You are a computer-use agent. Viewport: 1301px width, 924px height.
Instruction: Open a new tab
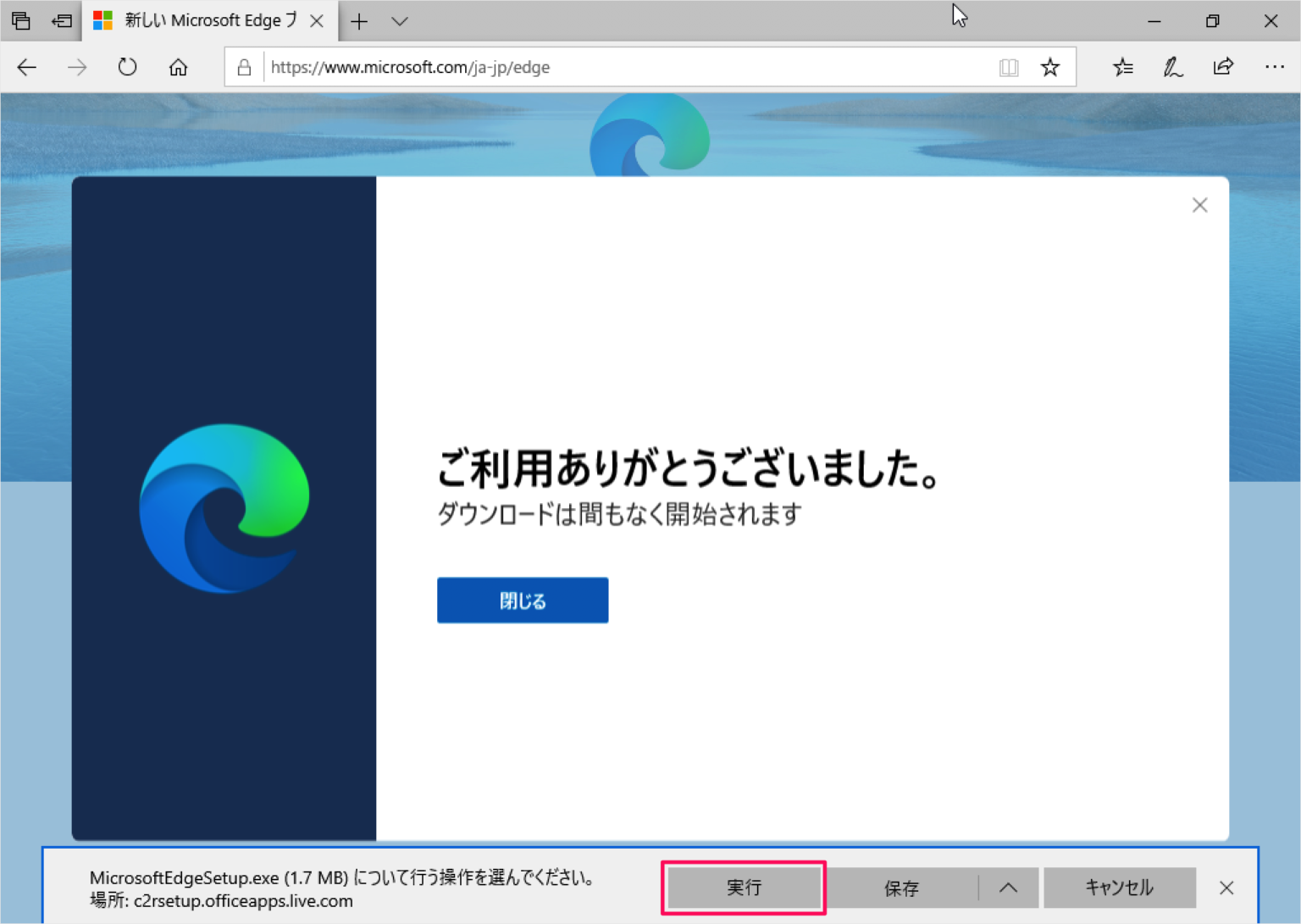point(357,21)
